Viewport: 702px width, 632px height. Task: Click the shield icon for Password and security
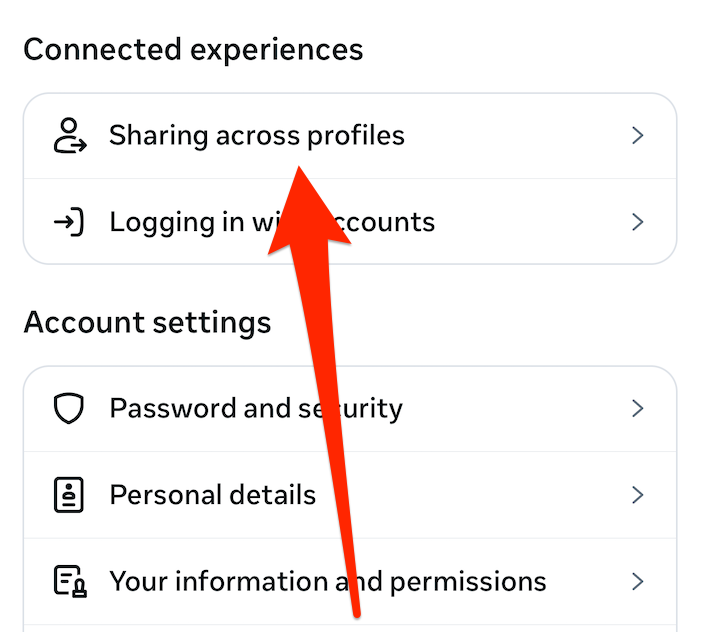click(68, 408)
